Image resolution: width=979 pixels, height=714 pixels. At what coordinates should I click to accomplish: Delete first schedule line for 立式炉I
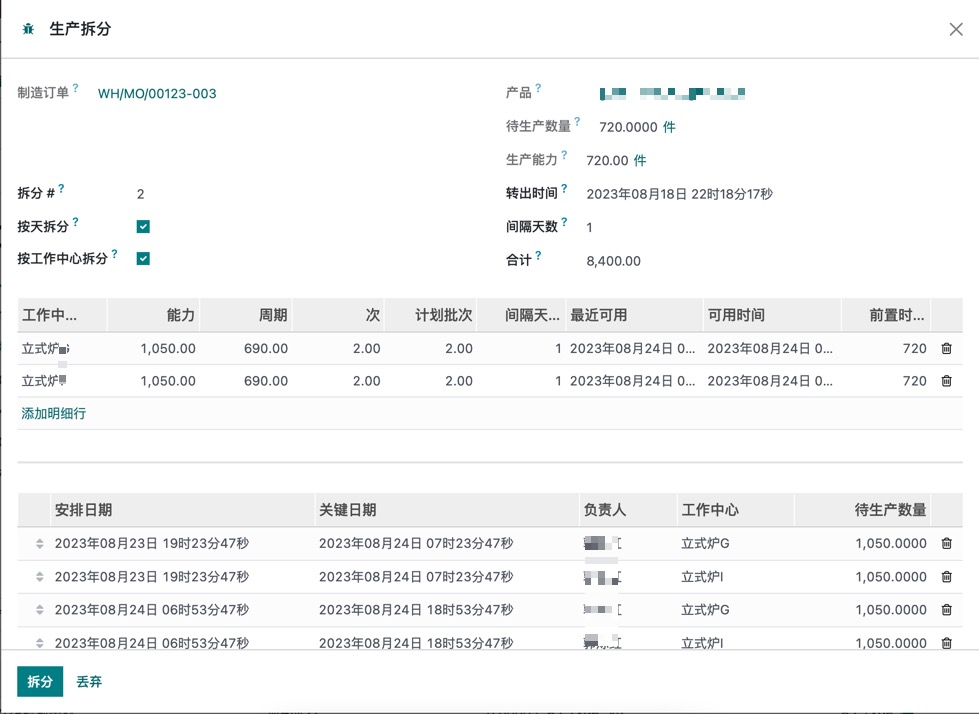point(946,577)
